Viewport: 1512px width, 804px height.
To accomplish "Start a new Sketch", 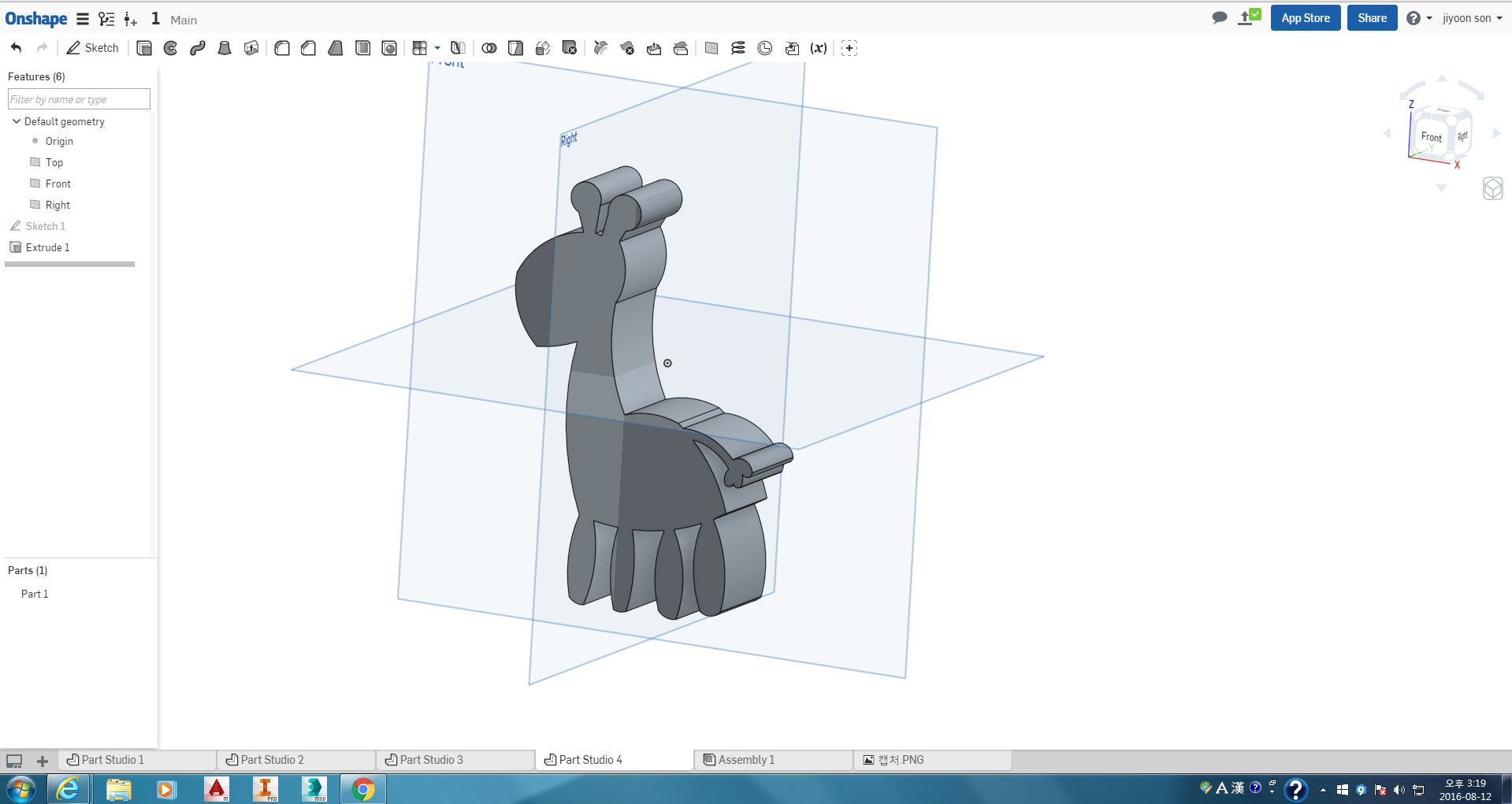I will [92, 48].
